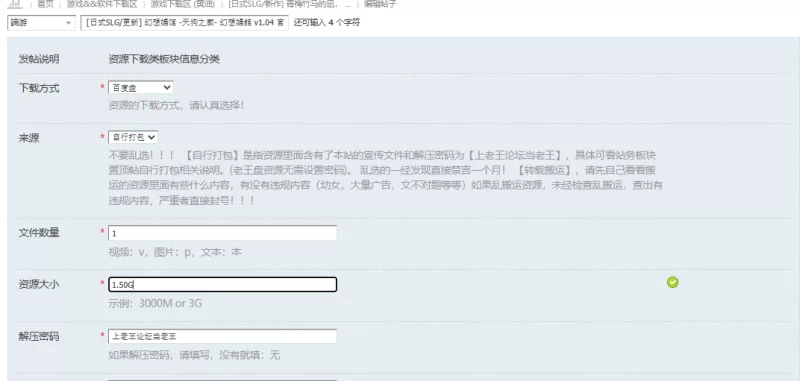This screenshot has height=381, width=800.
Task: Click the hint 资源的下载方式，请认真选择！
Action: tap(176, 106)
